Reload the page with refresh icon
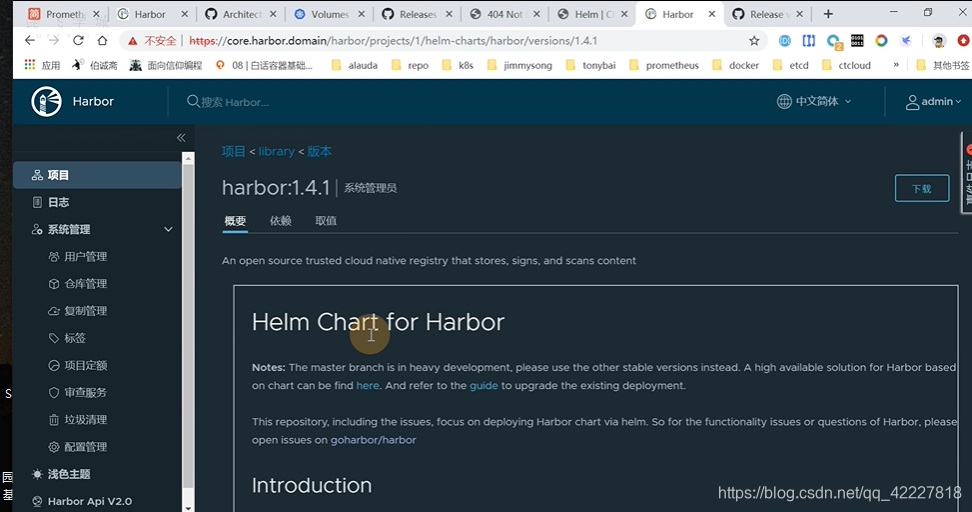Viewport: 972px width, 512px height. tap(78, 41)
